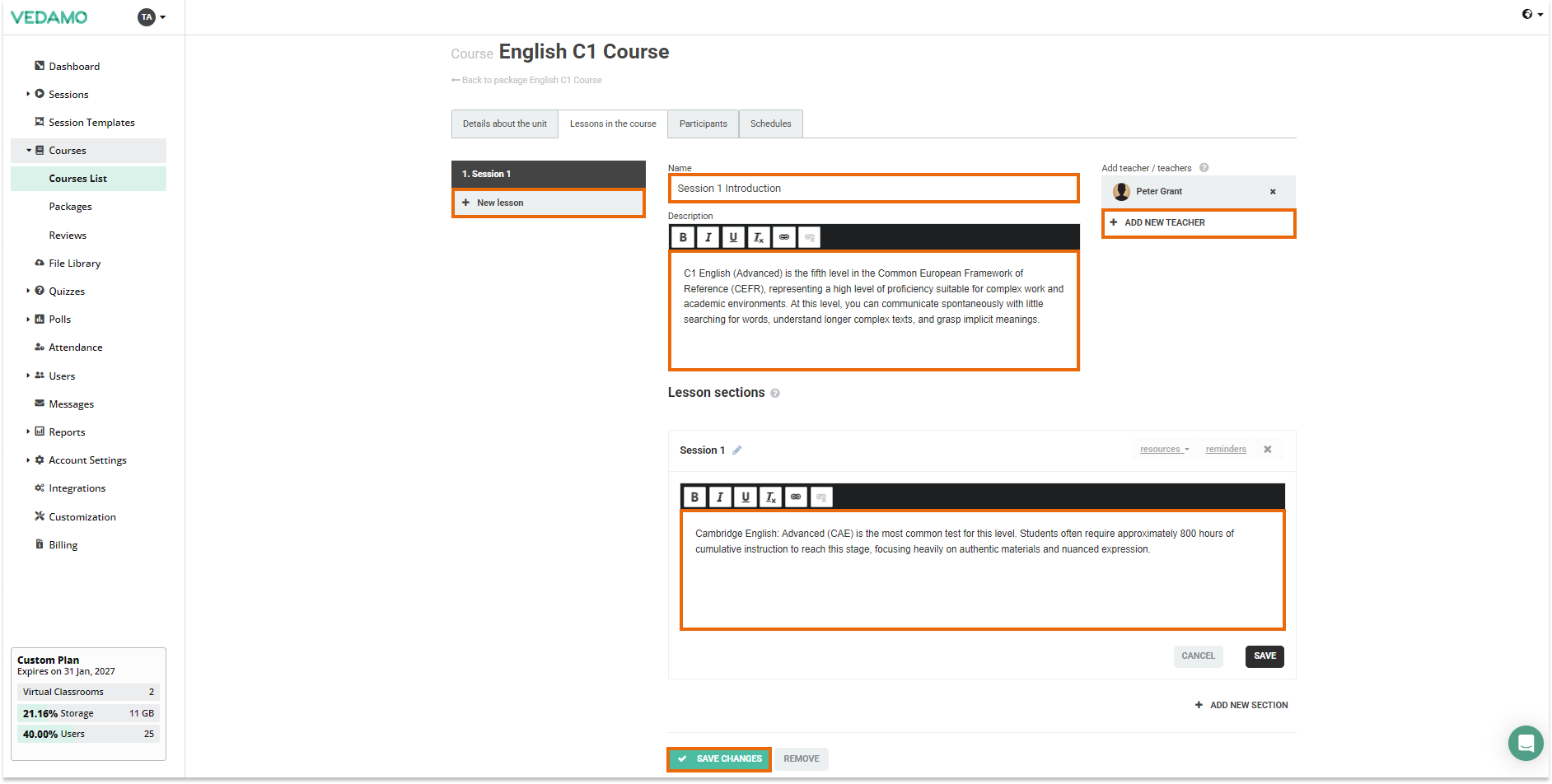Open File Library from sidebar

74,263
